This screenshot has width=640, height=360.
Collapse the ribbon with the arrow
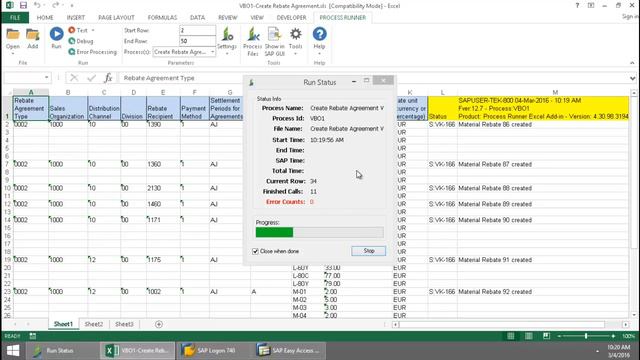[632, 63]
